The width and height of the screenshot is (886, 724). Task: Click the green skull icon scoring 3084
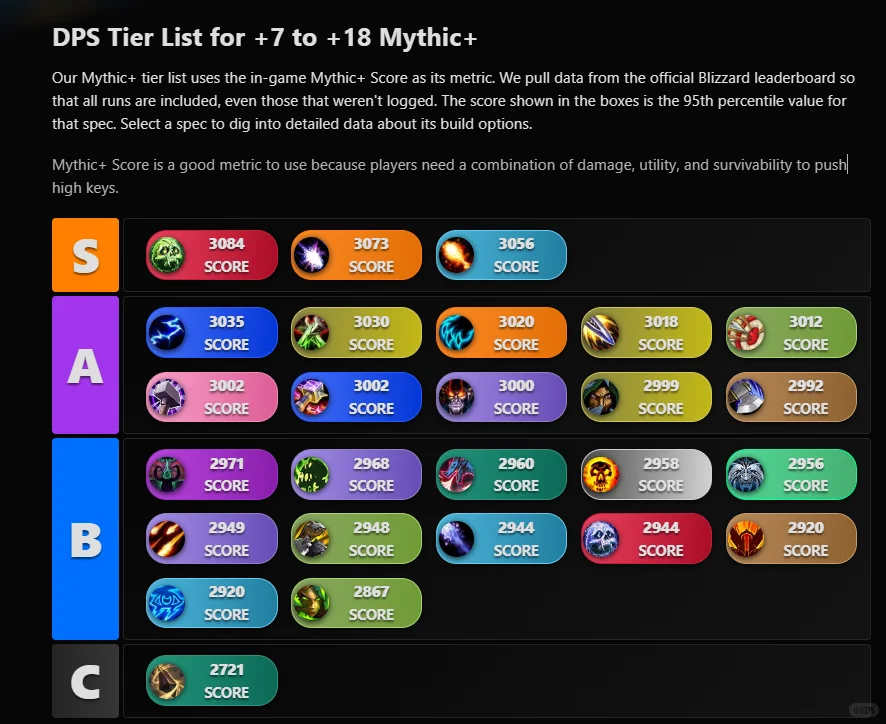tap(167, 255)
